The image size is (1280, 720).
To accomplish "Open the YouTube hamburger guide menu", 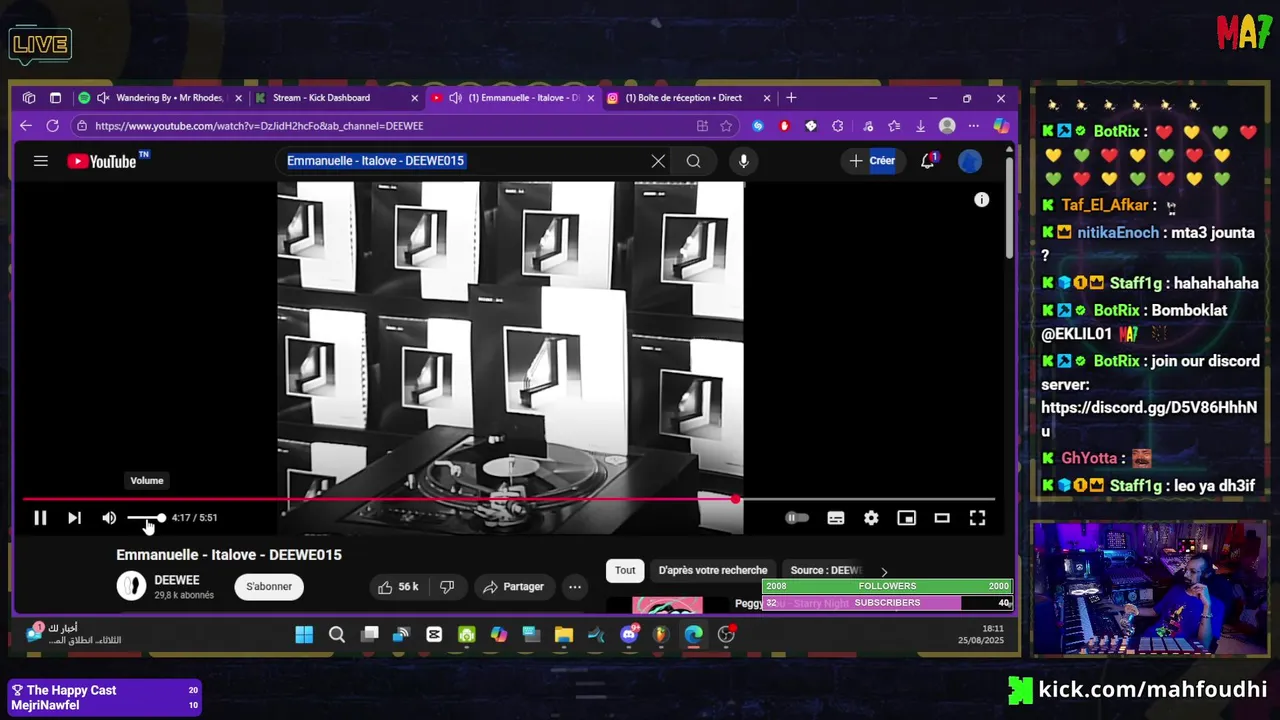I will click(41, 161).
